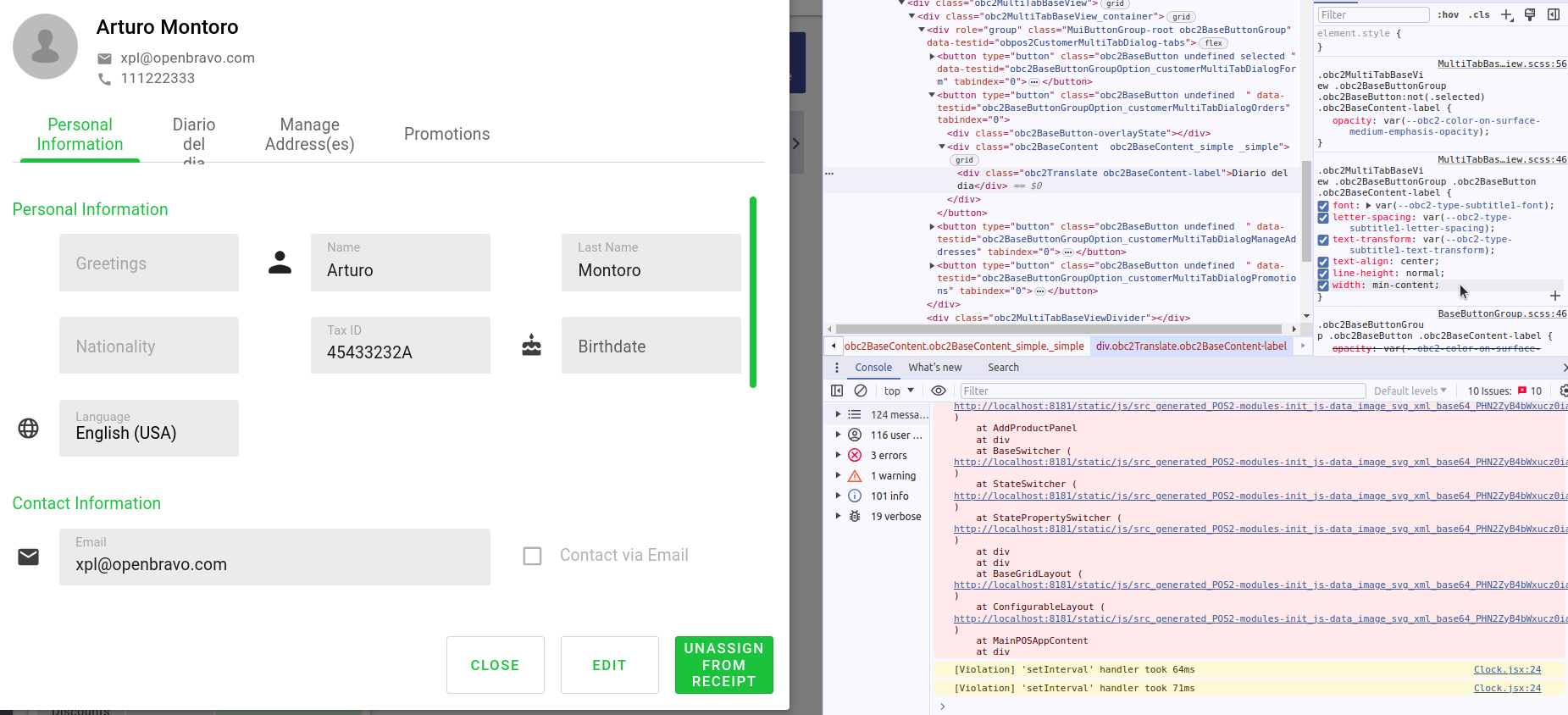Expand the 1 warning group

pyautogui.click(x=838, y=475)
